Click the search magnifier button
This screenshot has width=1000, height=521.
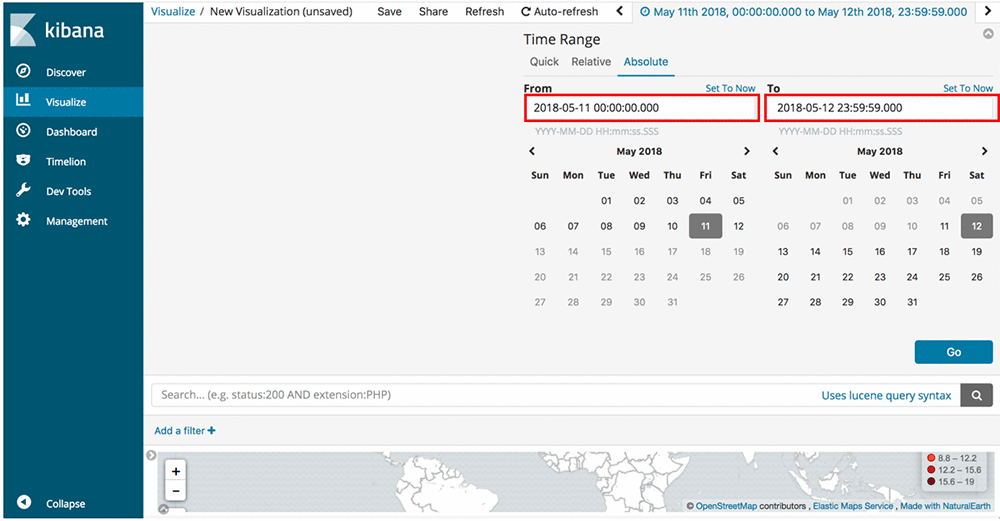click(x=976, y=396)
